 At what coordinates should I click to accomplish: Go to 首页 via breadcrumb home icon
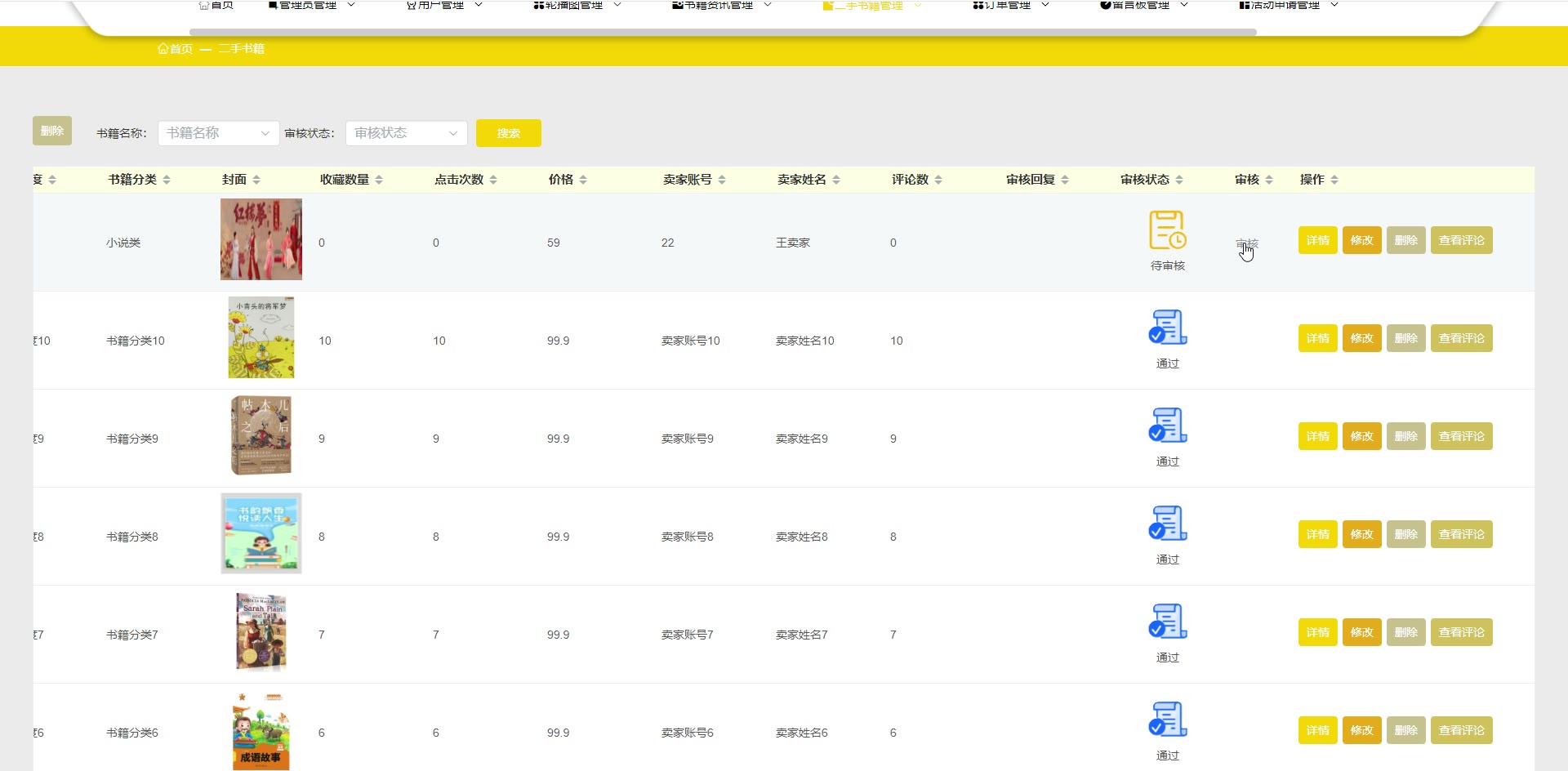coord(163,49)
